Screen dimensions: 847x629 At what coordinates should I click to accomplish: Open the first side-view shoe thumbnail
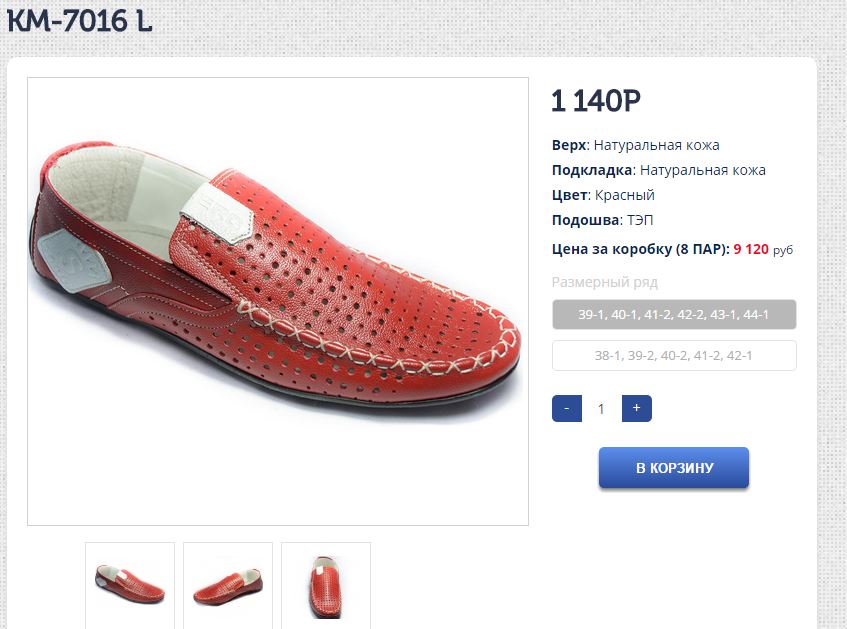click(x=130, y=583)
